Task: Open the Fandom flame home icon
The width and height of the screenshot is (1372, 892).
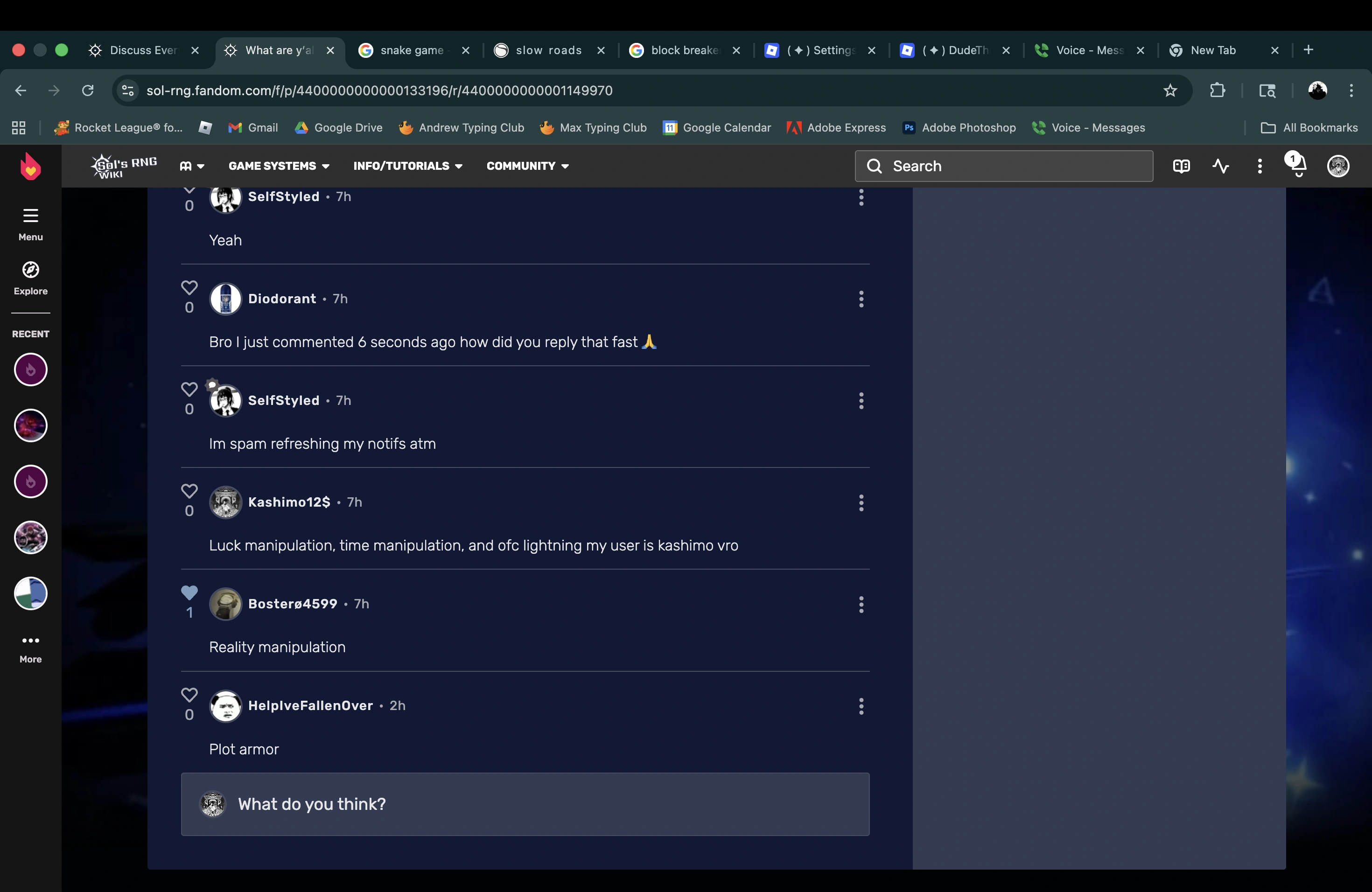Action: point(30,167)
